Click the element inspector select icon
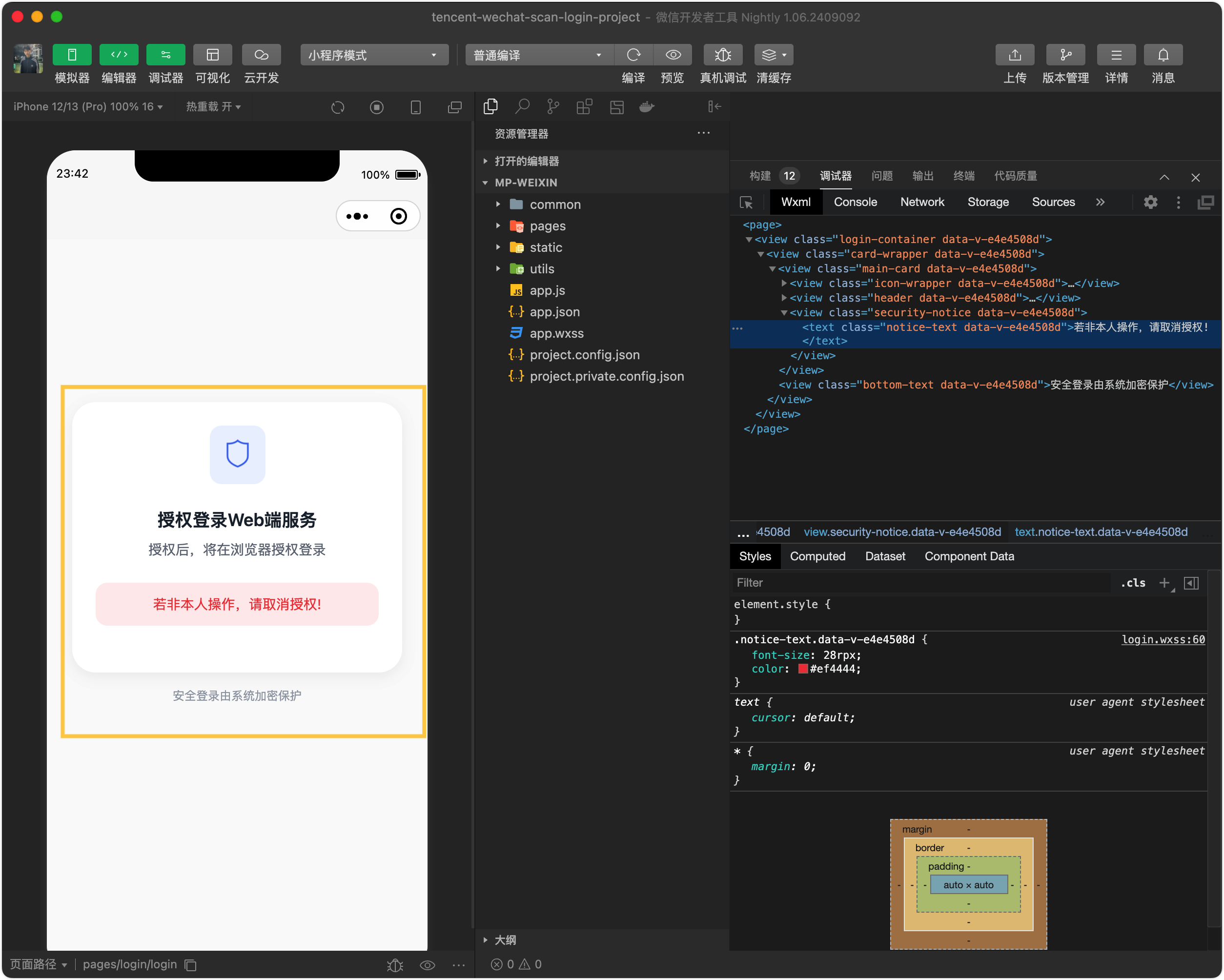Image resolution: width=1224 pixels, height=980 pixels. click(x=746, y=203)
